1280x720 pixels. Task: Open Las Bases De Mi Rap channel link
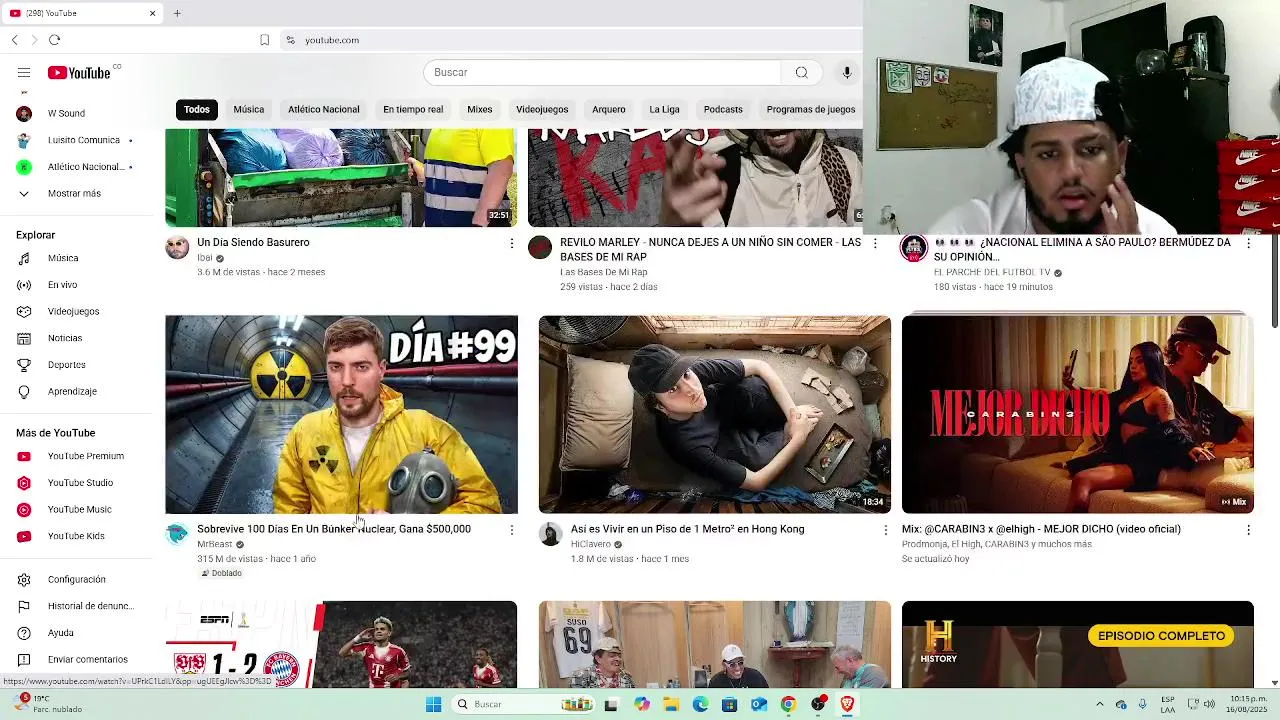(604, 272)
